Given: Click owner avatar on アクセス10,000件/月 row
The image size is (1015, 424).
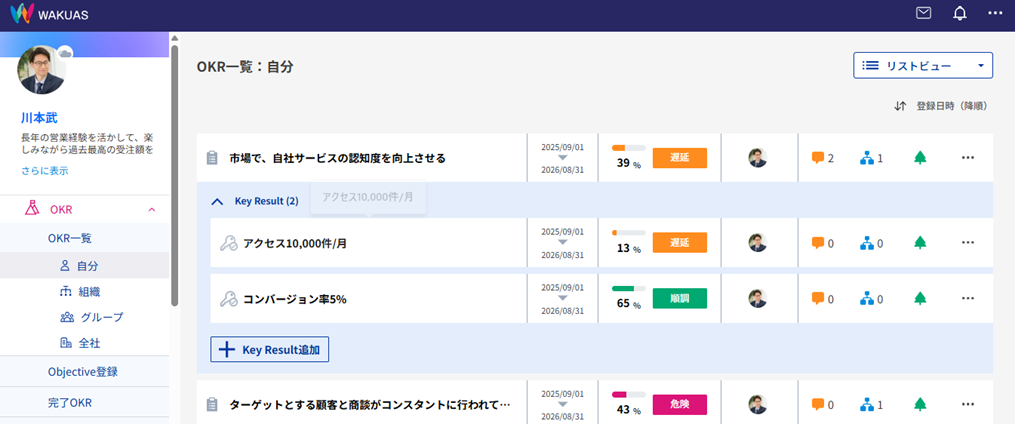Looking at the screenshot, I should point(758,243).
